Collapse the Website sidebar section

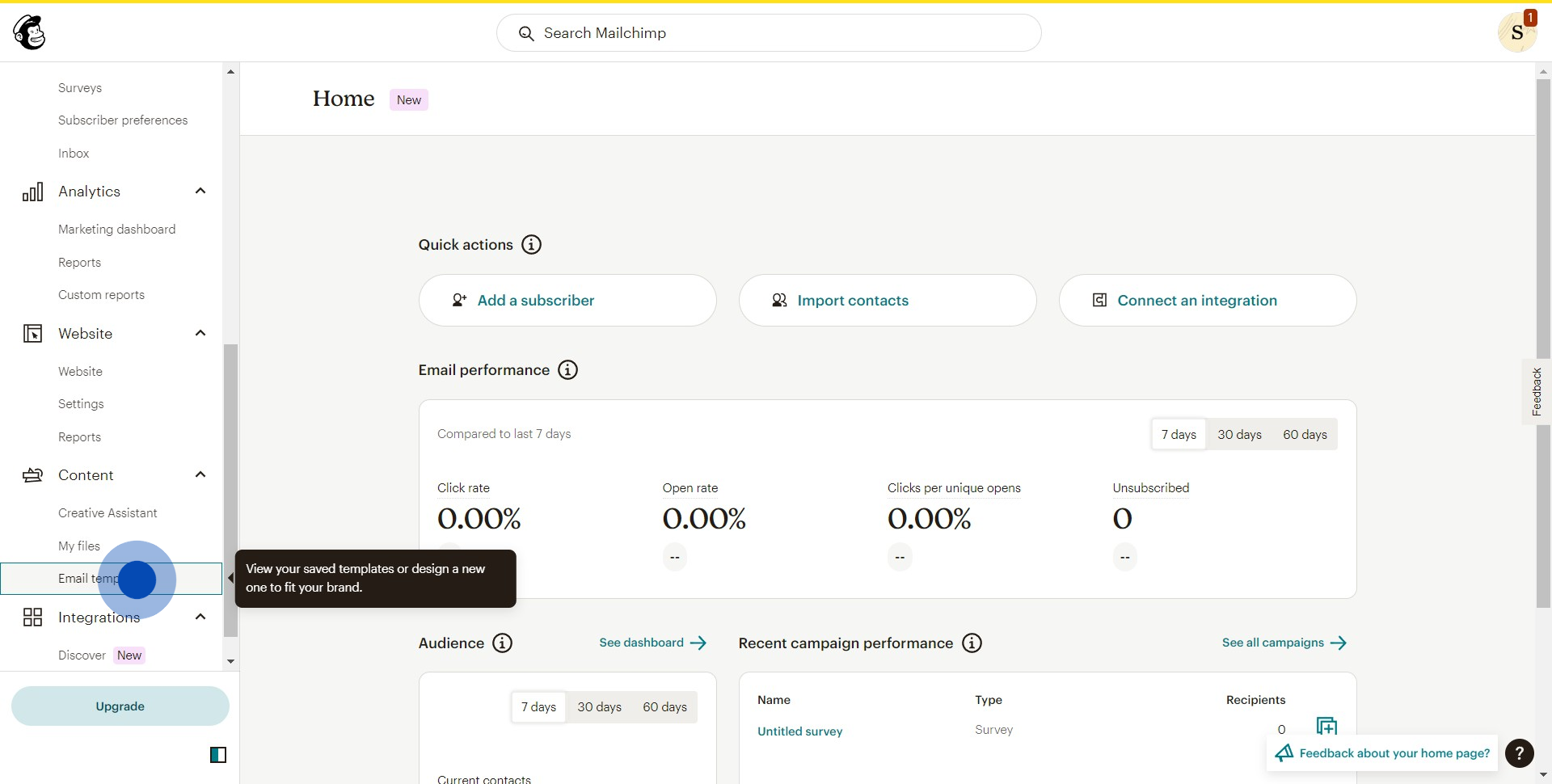pyautogui.click(x=200, y=334)
